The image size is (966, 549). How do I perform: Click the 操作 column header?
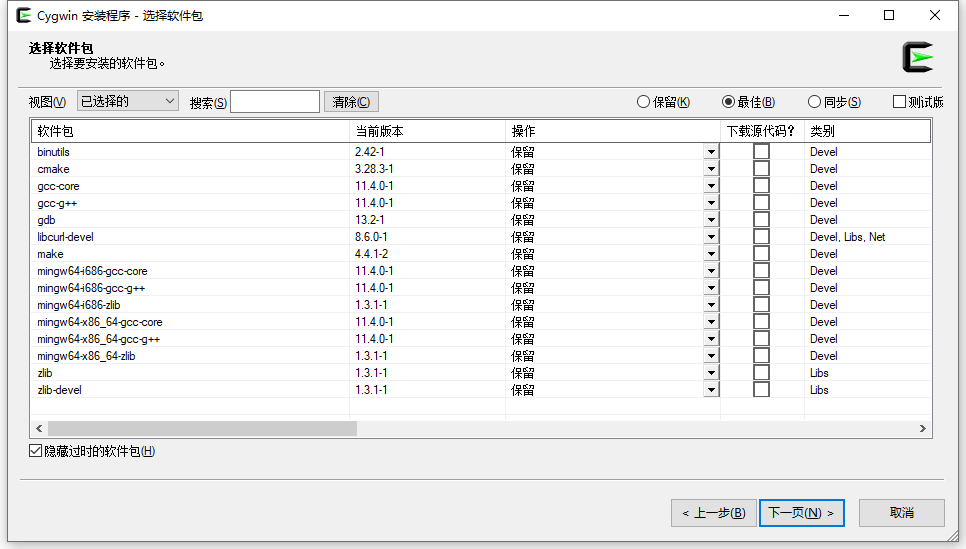pyautogui.click(x=613, y=131)
